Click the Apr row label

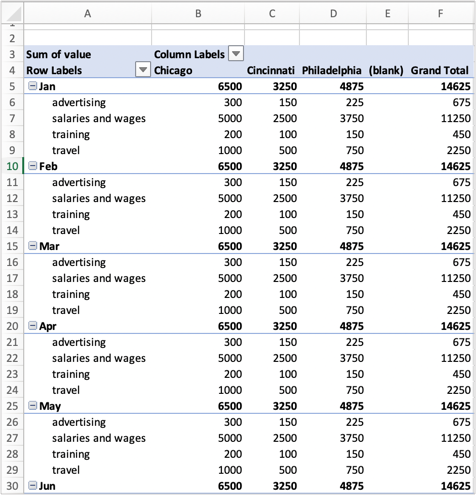pos(48,326)
